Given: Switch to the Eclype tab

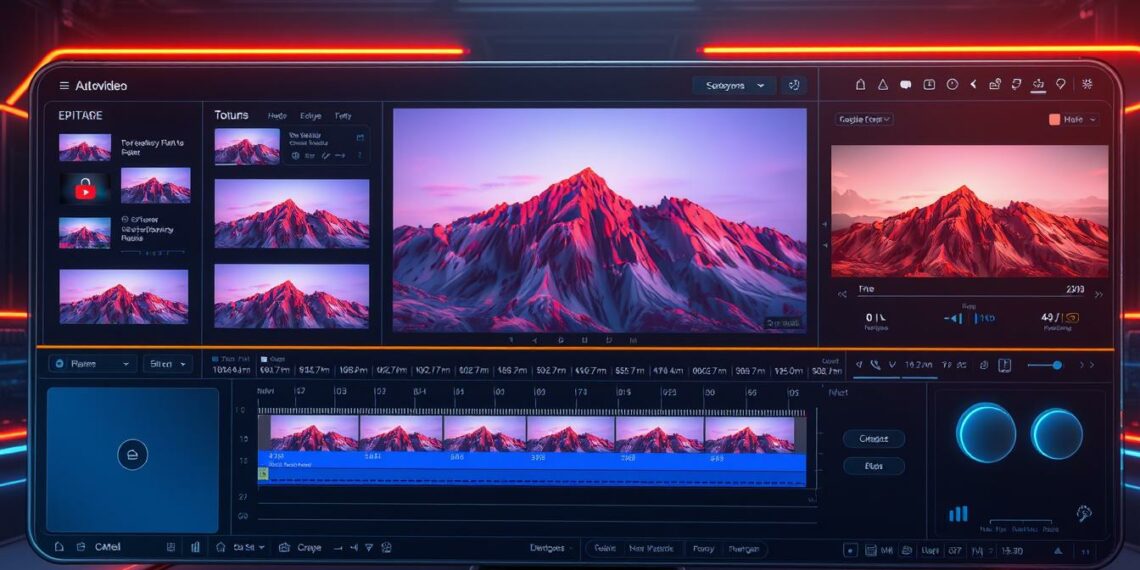Looking at the screenshot, I should (x=310, y=116).
